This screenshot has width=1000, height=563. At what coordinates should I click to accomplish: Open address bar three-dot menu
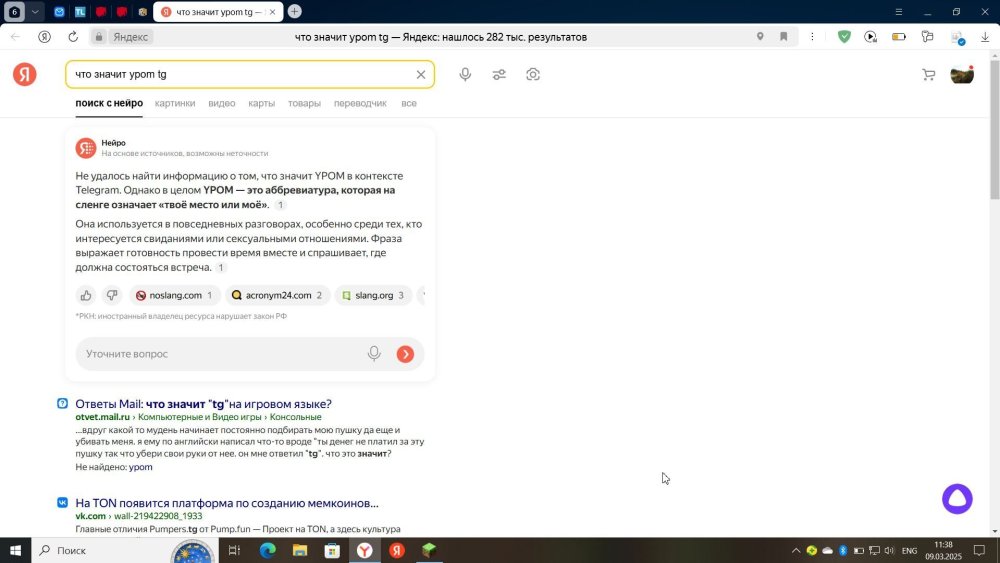click(812, 37)
